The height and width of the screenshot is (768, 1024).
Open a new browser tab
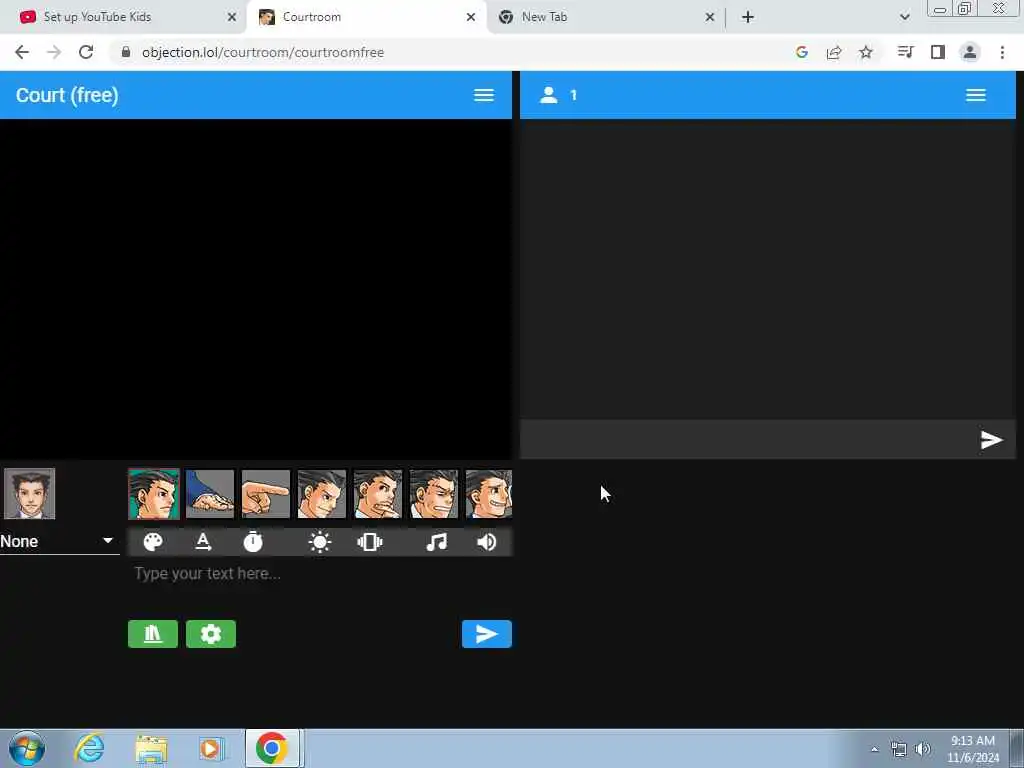coord(748,17)
